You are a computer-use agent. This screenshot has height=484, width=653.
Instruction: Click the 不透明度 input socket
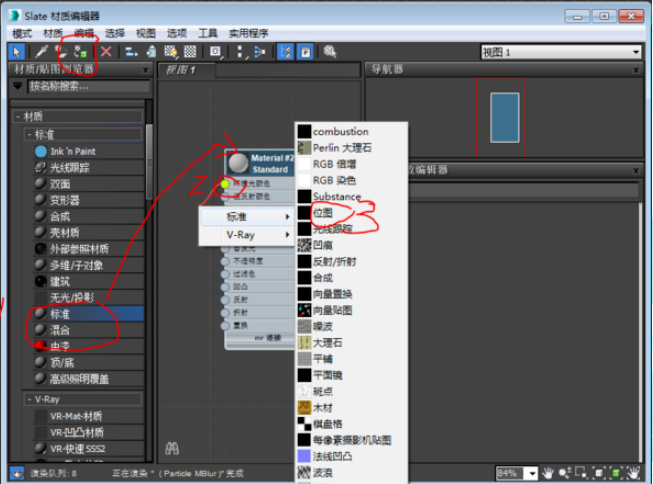(x=225, y=261)
